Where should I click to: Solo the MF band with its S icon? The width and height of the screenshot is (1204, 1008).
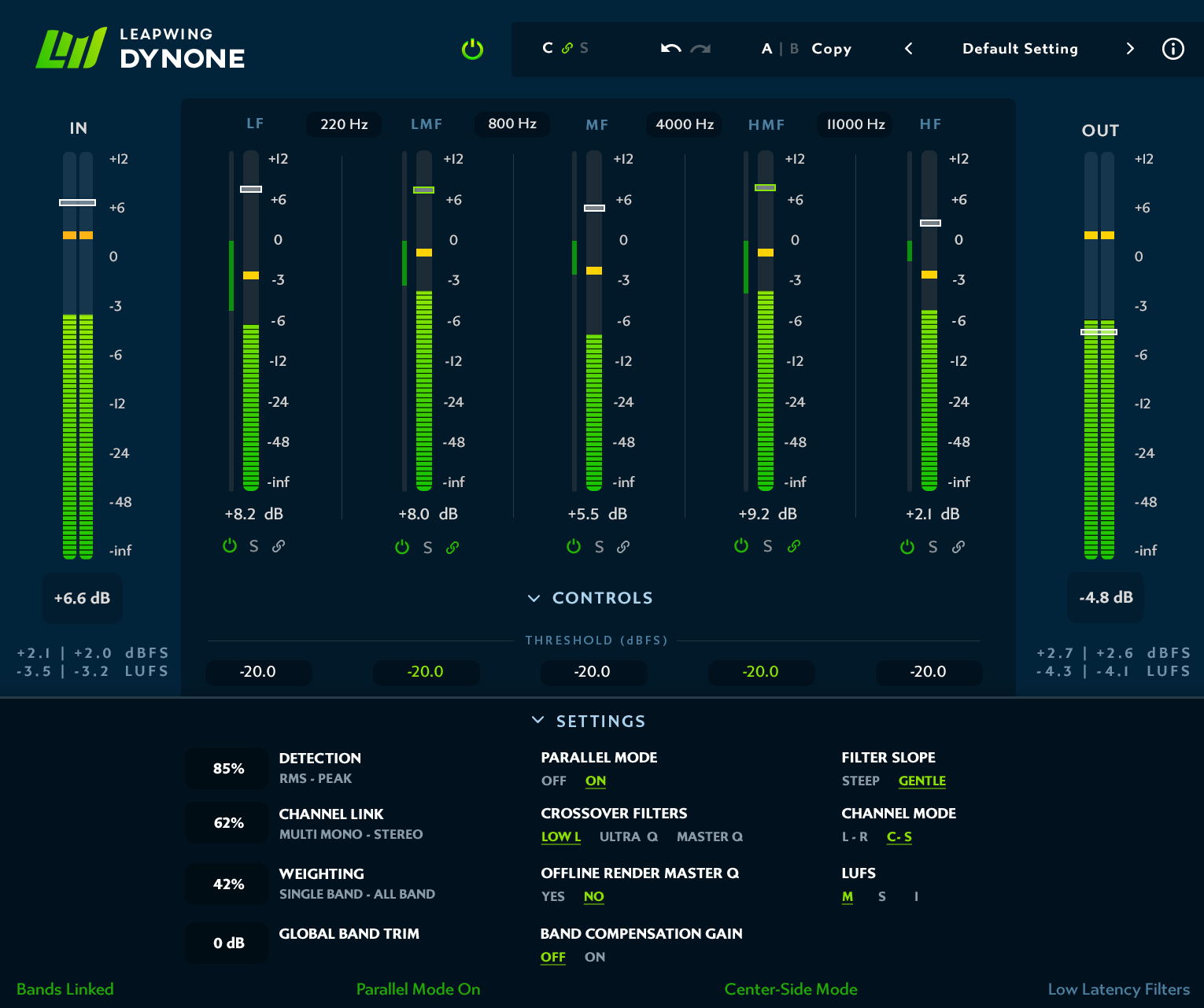pos(598,546)
